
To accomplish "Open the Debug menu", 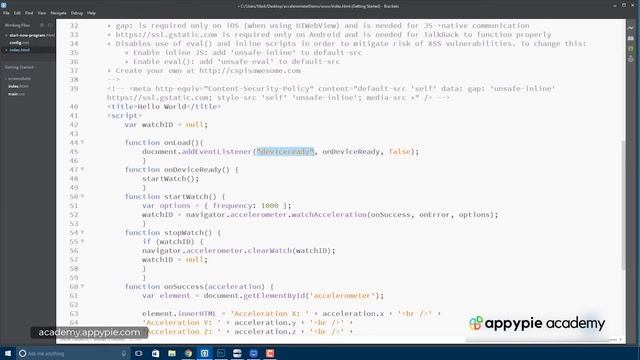I will (x=77, y=13).
